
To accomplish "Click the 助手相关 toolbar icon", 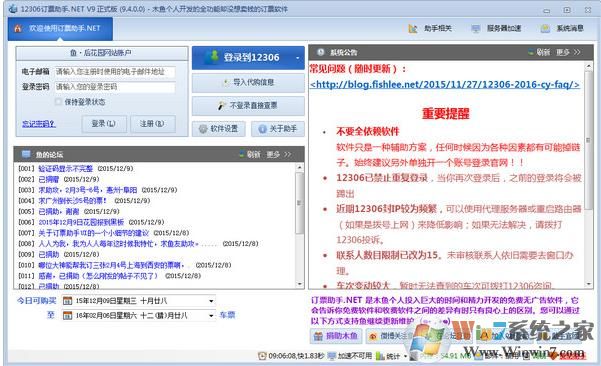I will point(413,28).
